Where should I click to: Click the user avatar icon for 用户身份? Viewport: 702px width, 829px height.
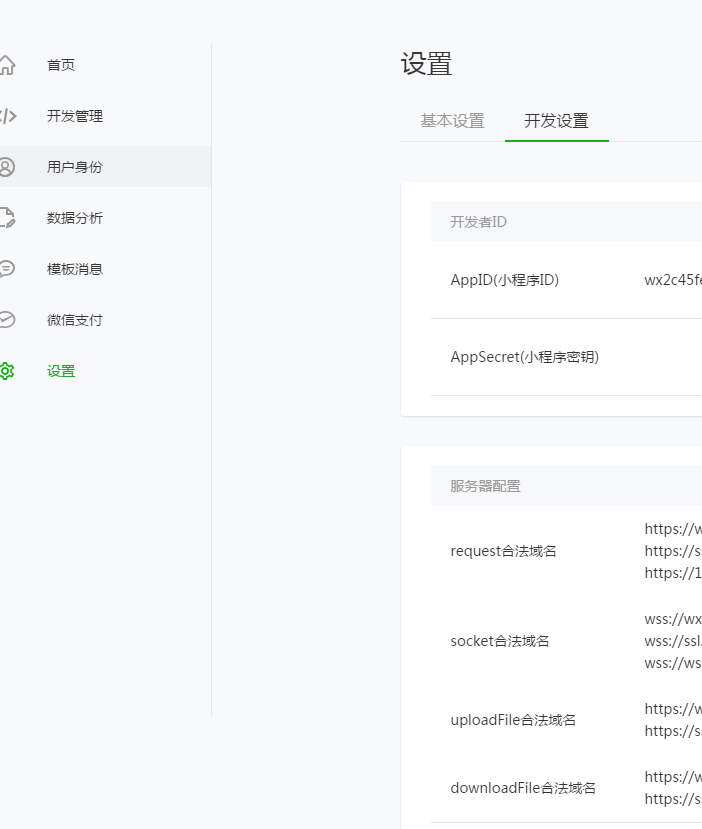7,167
